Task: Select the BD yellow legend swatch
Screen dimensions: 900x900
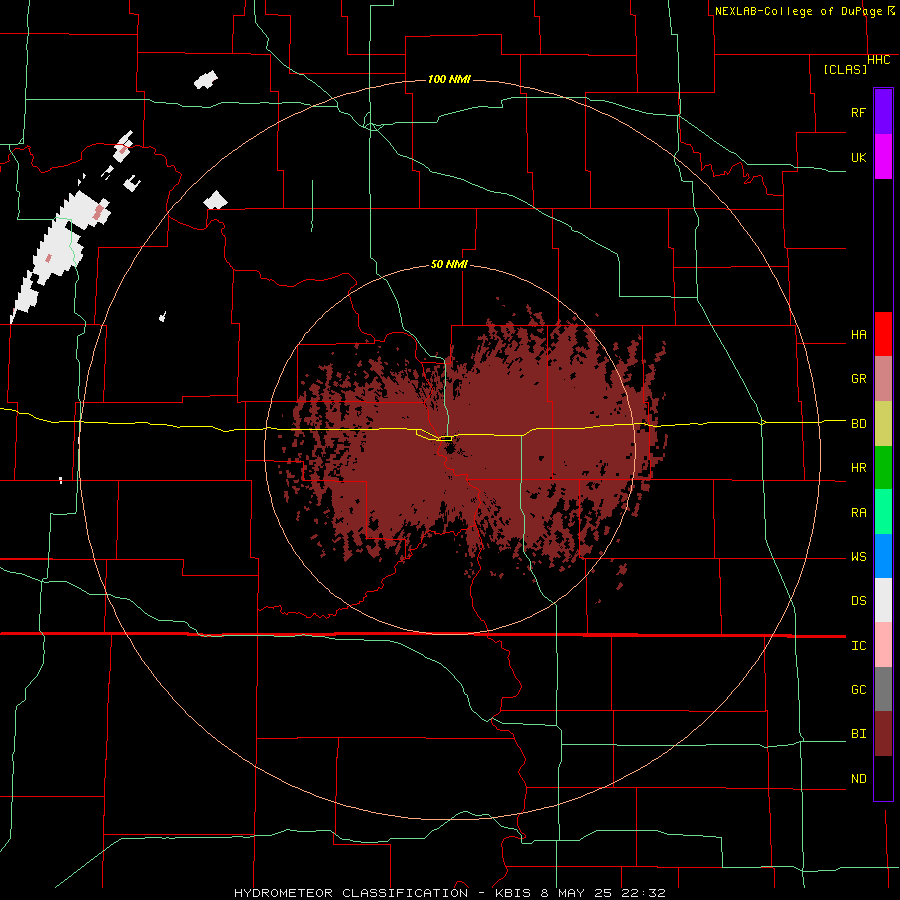Action: 883,424
